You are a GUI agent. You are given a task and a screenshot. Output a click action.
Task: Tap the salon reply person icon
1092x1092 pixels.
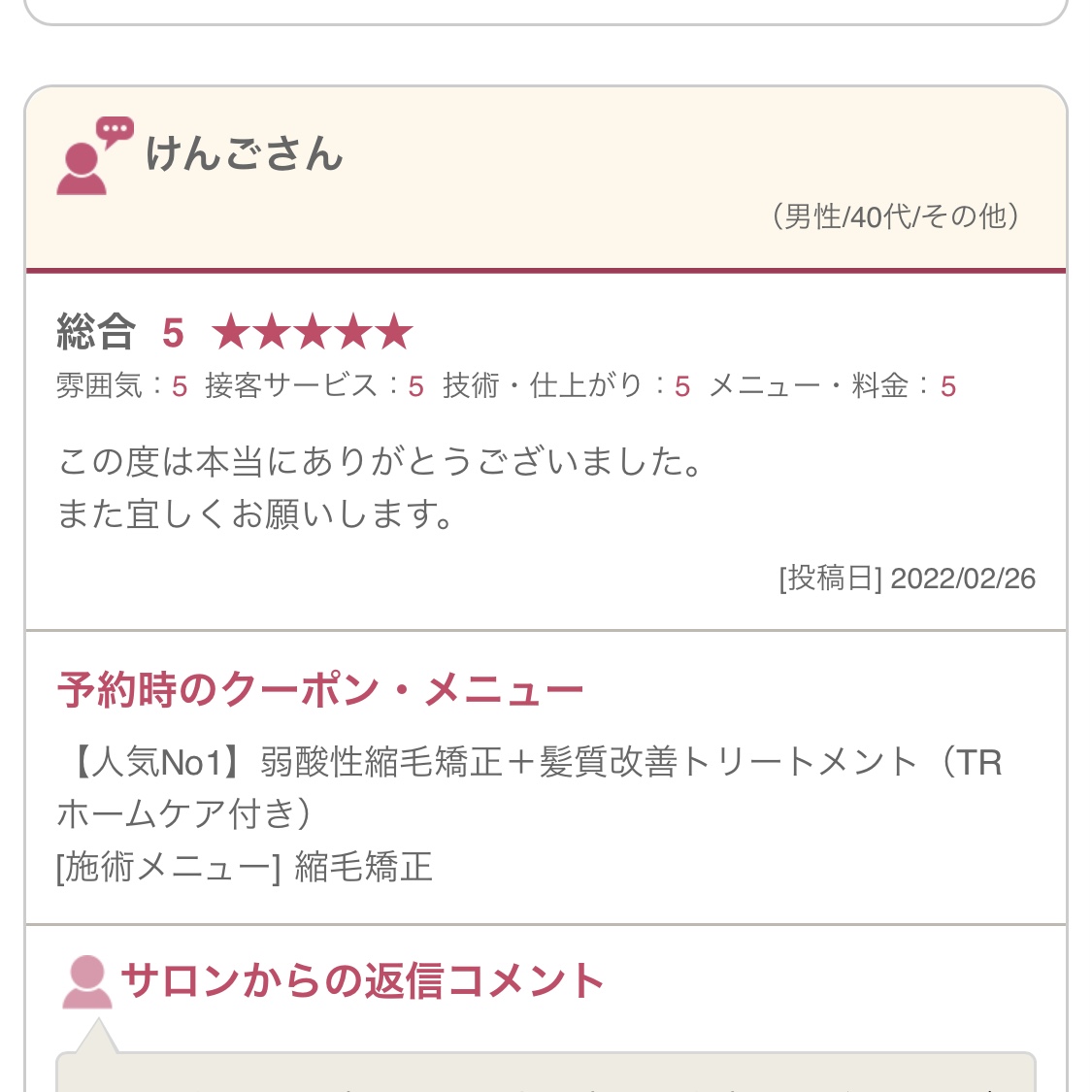coord(87,981)
